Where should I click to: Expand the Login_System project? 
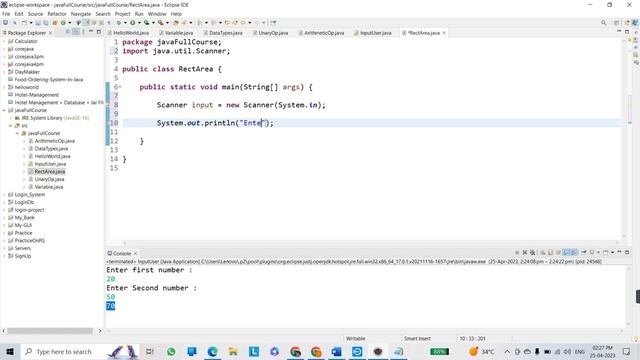4,195
